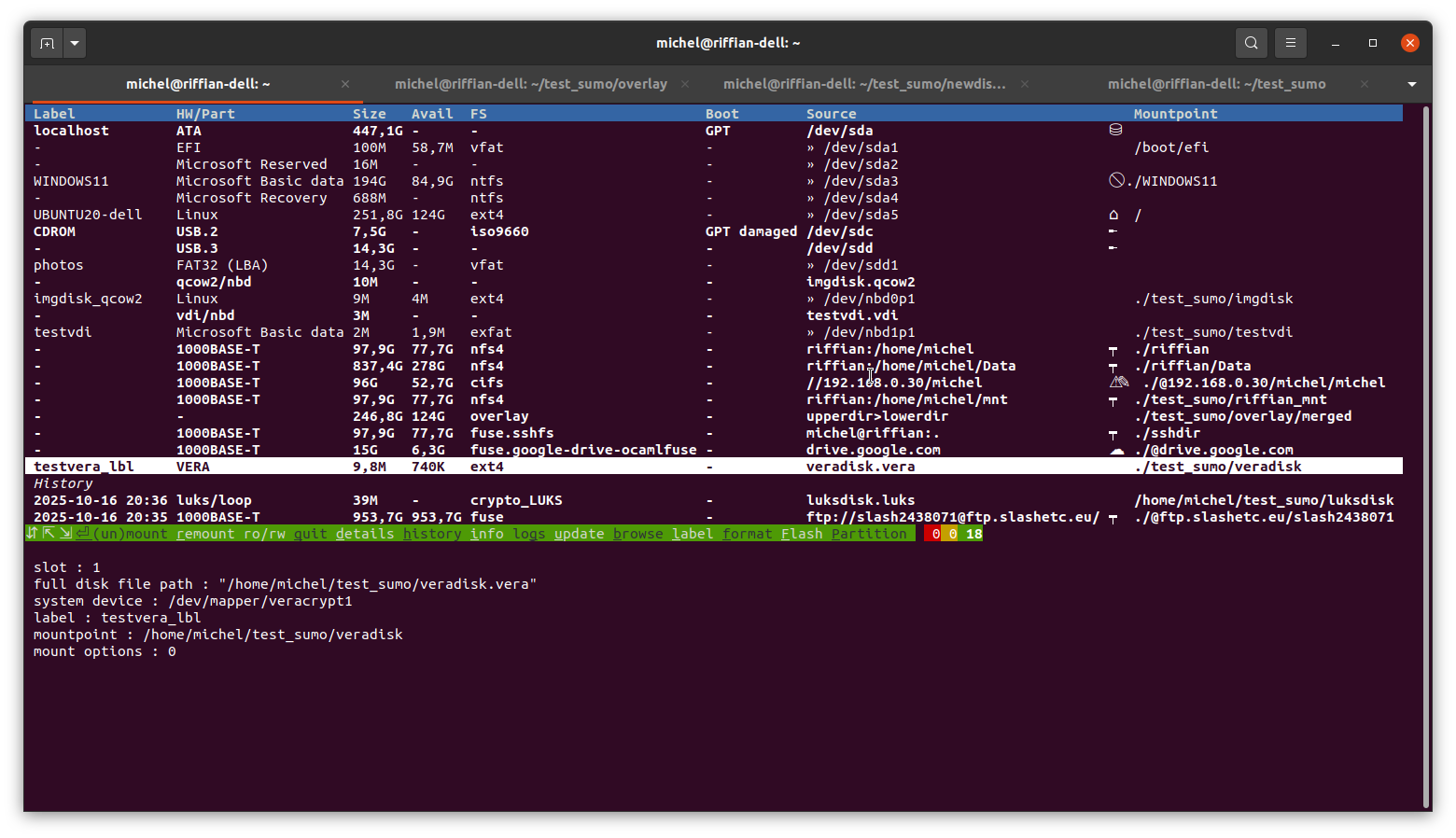Select the imgdisk_qcow2 partition row
Viewport: 1456px width, 838px height.
point(714,299)
